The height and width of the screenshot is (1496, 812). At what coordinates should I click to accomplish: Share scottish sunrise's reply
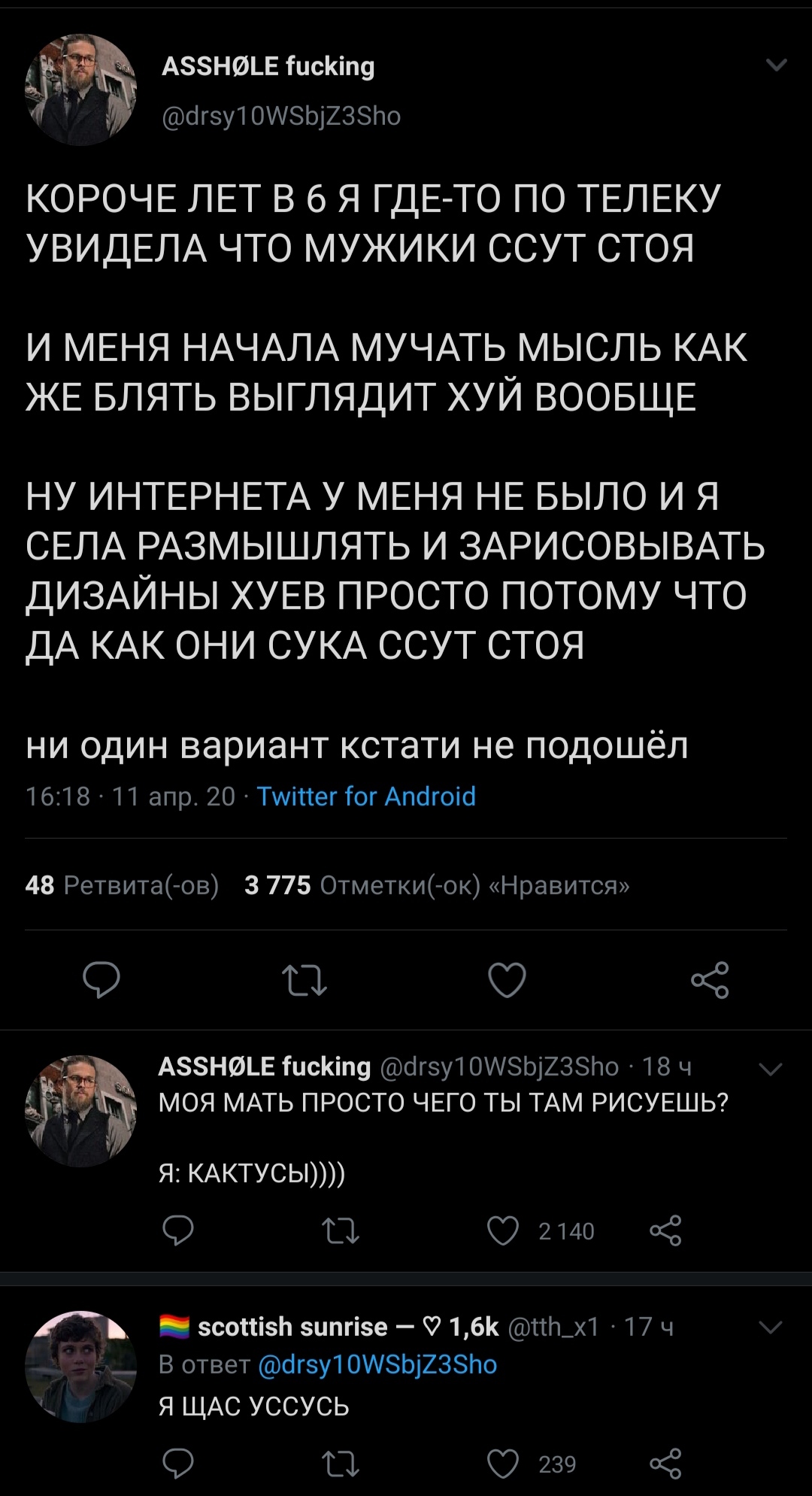pyautogui.click(x=665, y=1464)
